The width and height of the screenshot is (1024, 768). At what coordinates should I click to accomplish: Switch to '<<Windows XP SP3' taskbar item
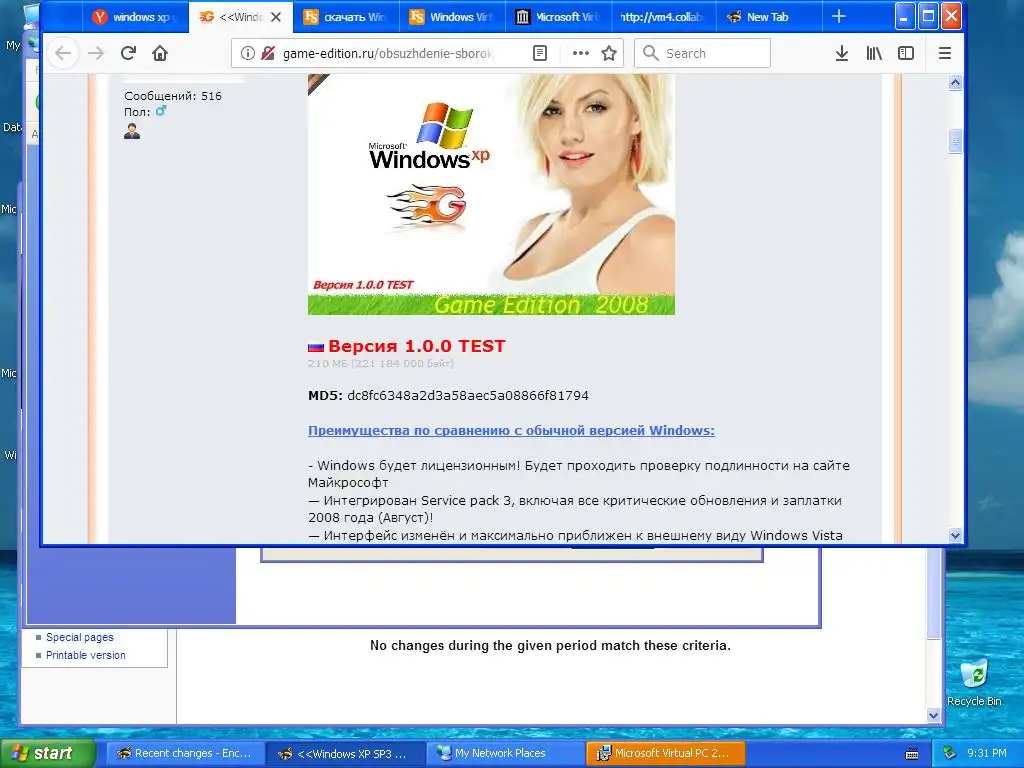pyautogui.click(x=346, y=753)
